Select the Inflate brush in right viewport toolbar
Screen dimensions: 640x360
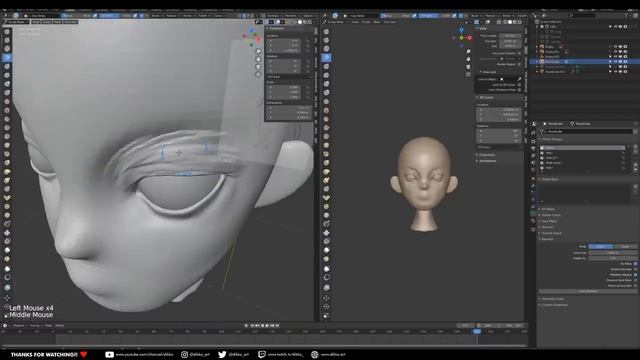click(326, 84)
